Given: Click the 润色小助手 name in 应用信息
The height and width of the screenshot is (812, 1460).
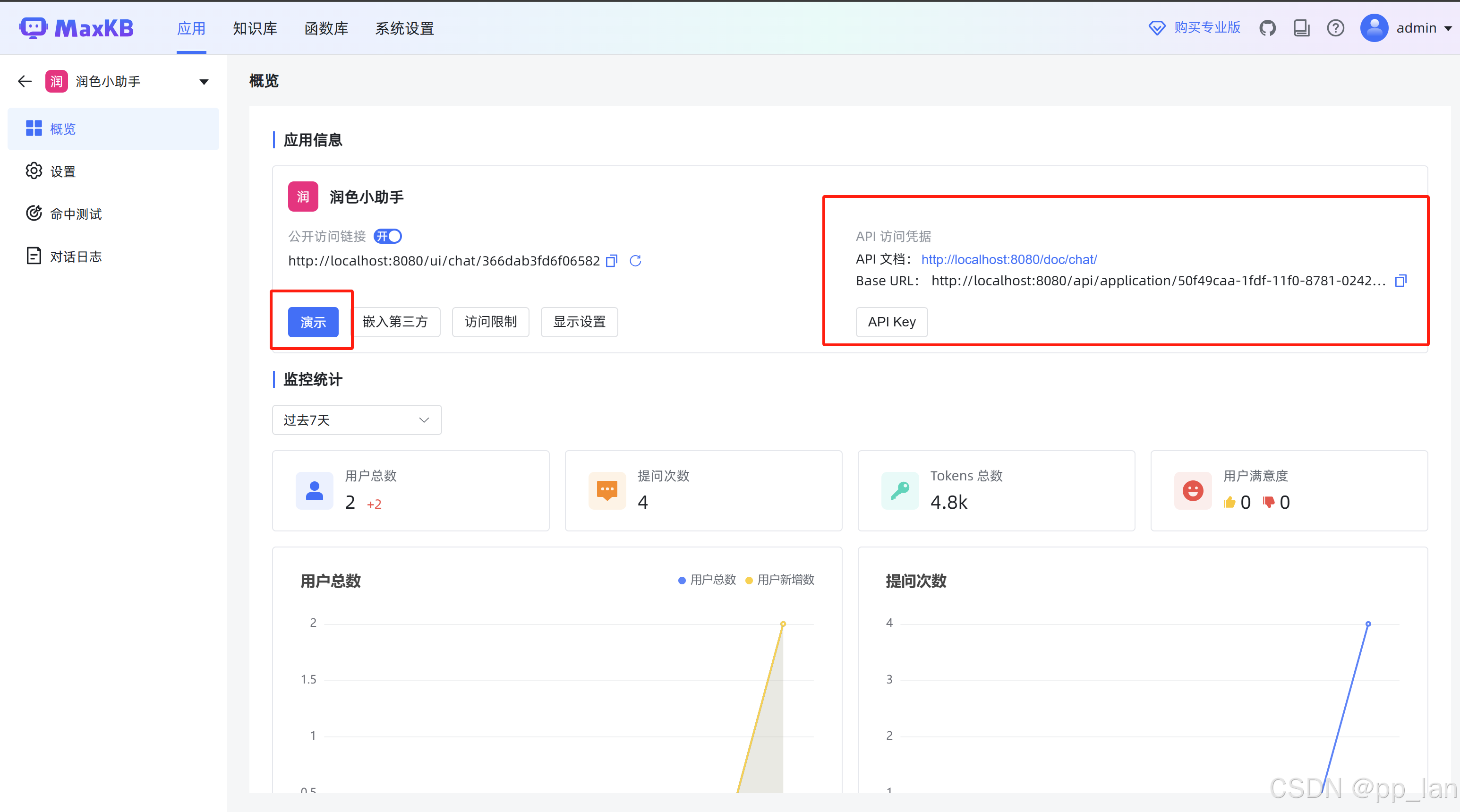Looking at the screenshot, I should pyautogui.click(x=366, y=197).
